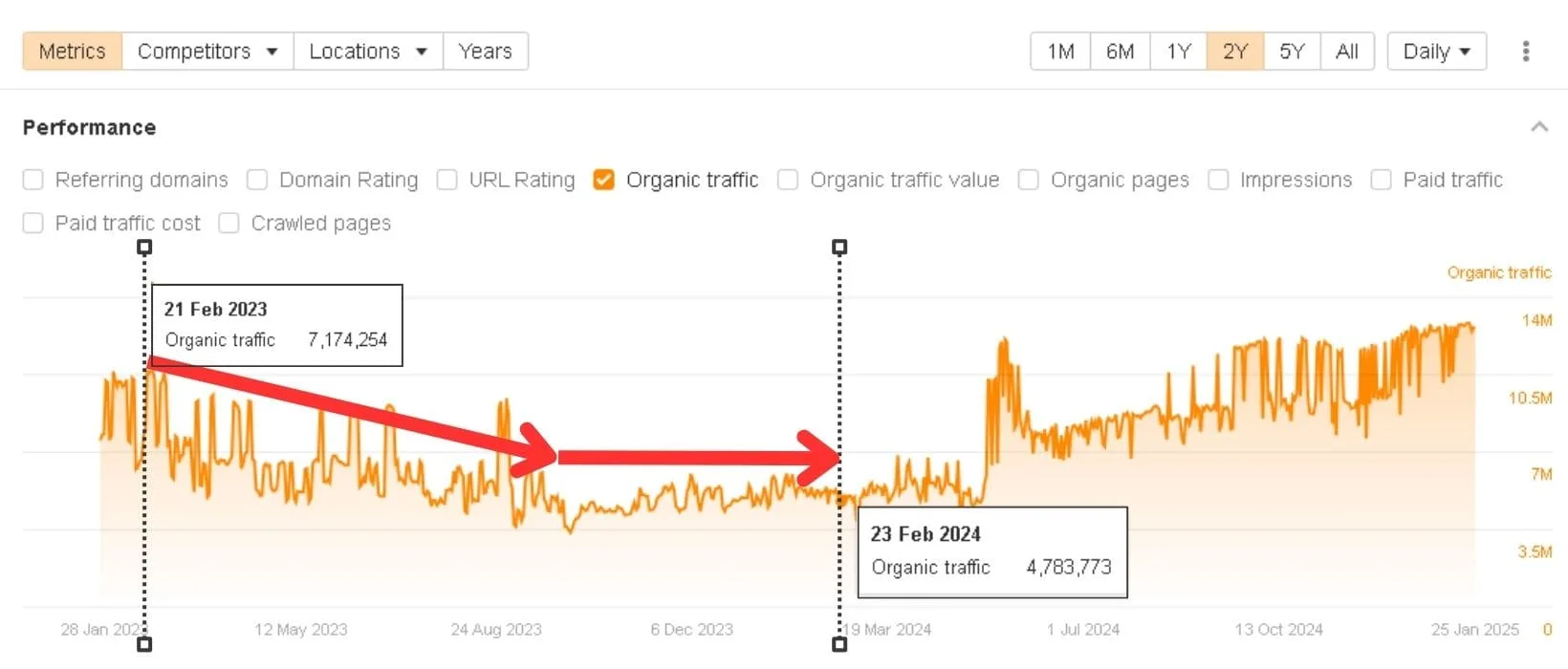
Task: Switch to the Years tab
Action: coord(485,52)
